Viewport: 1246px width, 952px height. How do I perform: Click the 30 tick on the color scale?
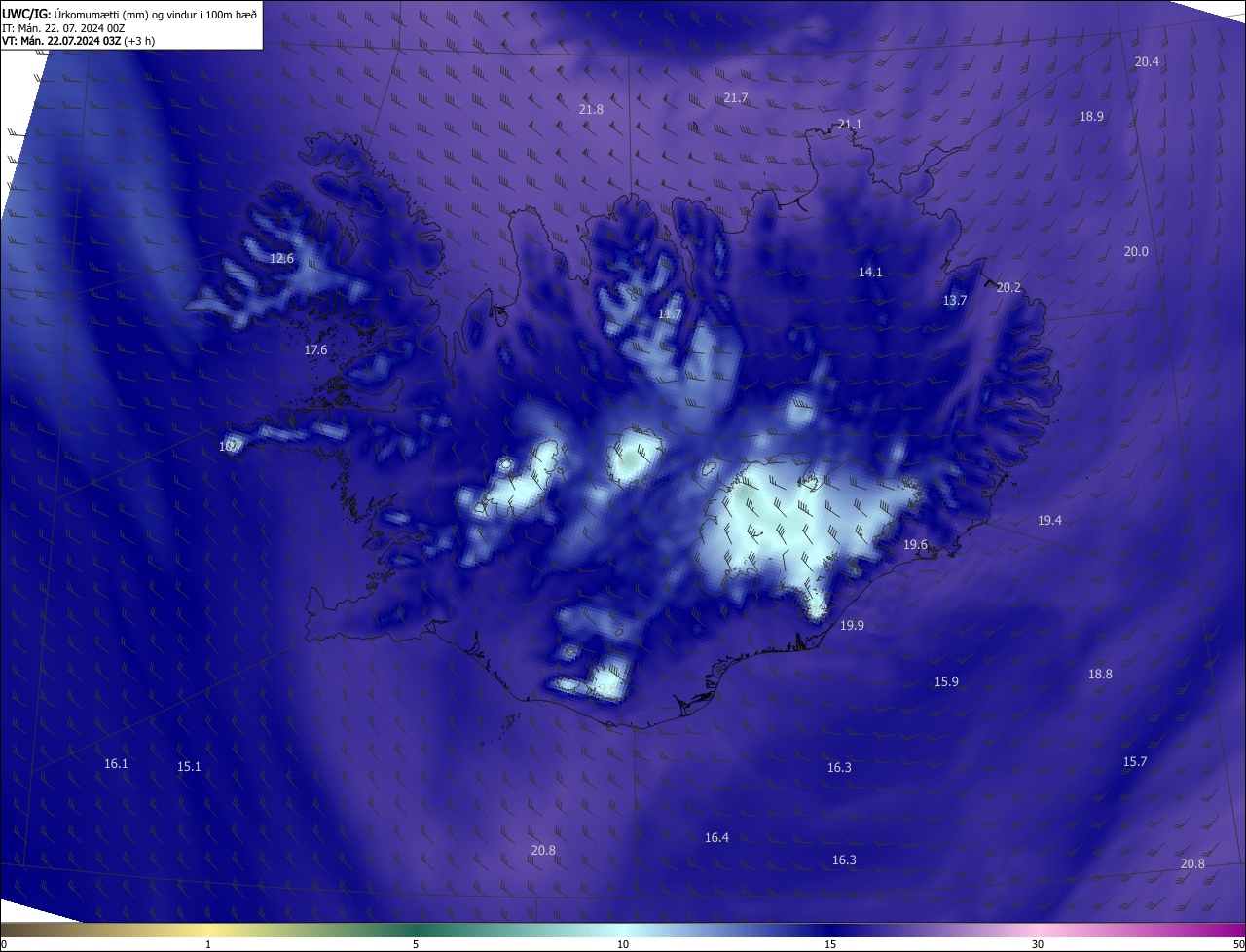point(1038,944)
